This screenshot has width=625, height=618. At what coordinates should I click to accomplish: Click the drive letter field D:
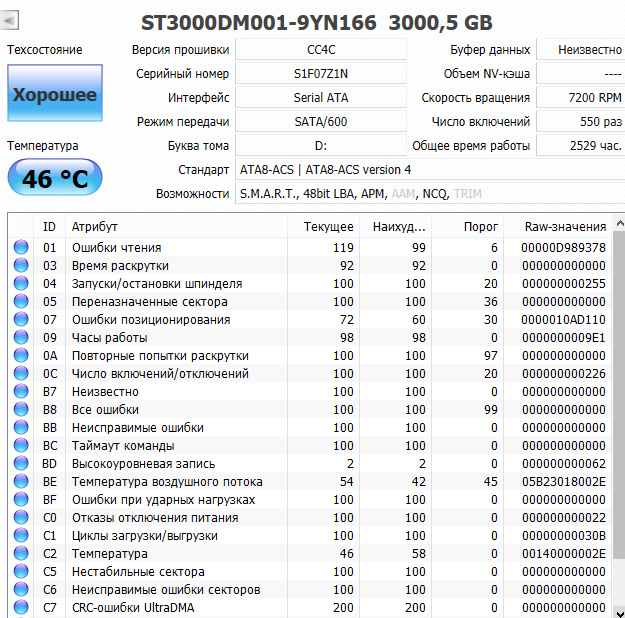321,145
